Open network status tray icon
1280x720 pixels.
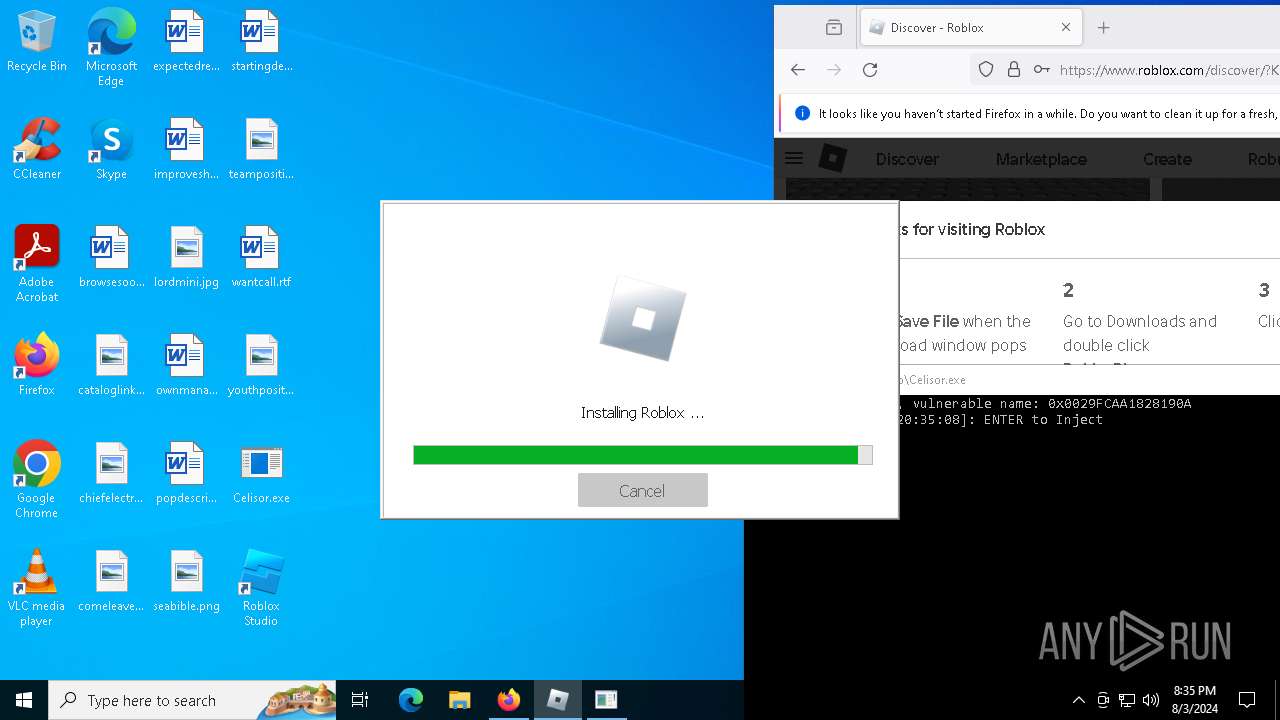[1127, 700]
